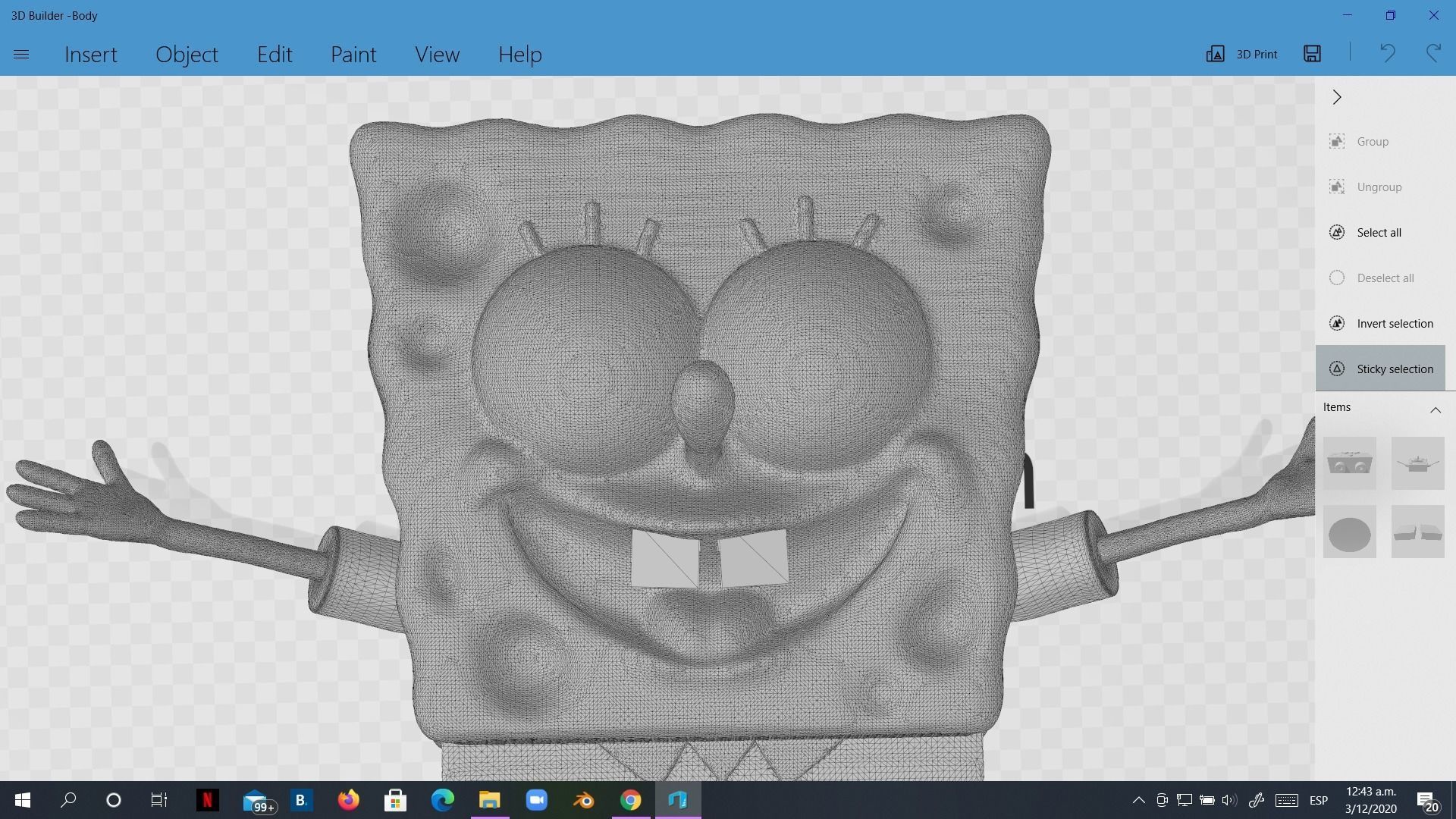Open the Insert menu

91,55
